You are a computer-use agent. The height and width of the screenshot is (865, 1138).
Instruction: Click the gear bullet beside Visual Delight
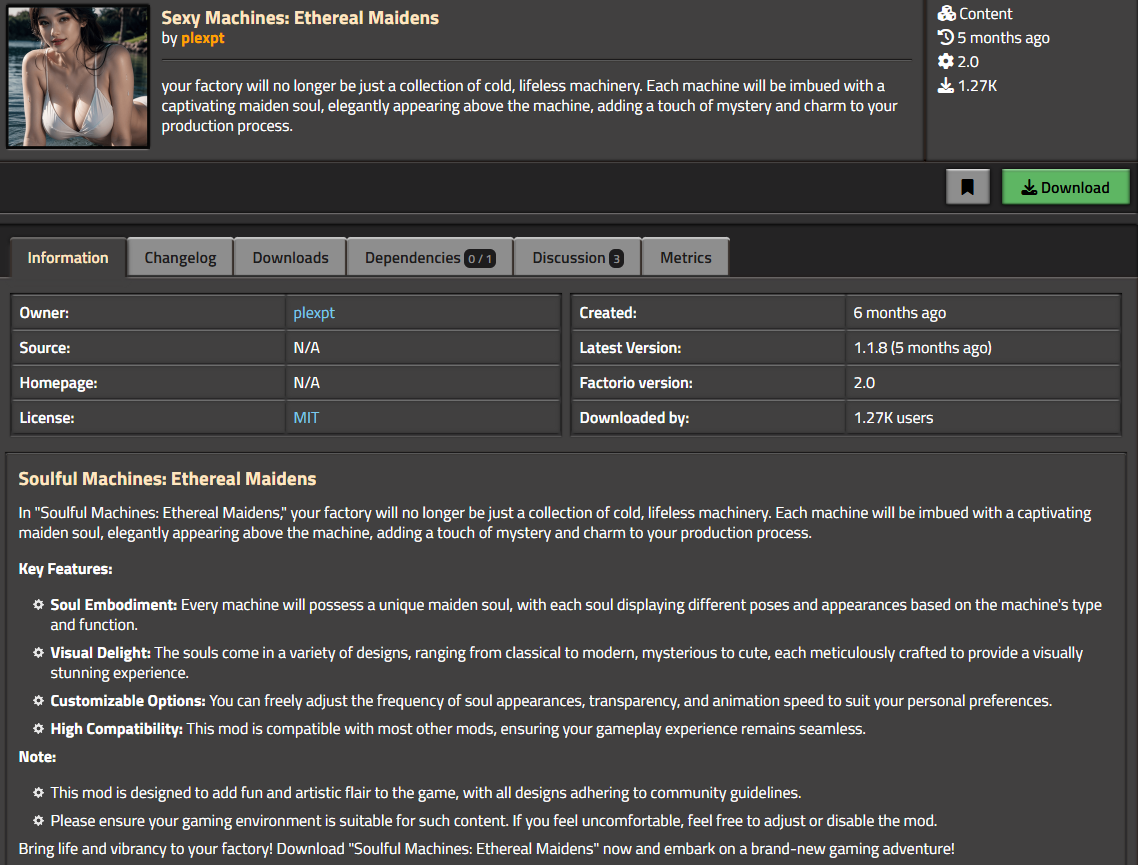coord(38,652)
